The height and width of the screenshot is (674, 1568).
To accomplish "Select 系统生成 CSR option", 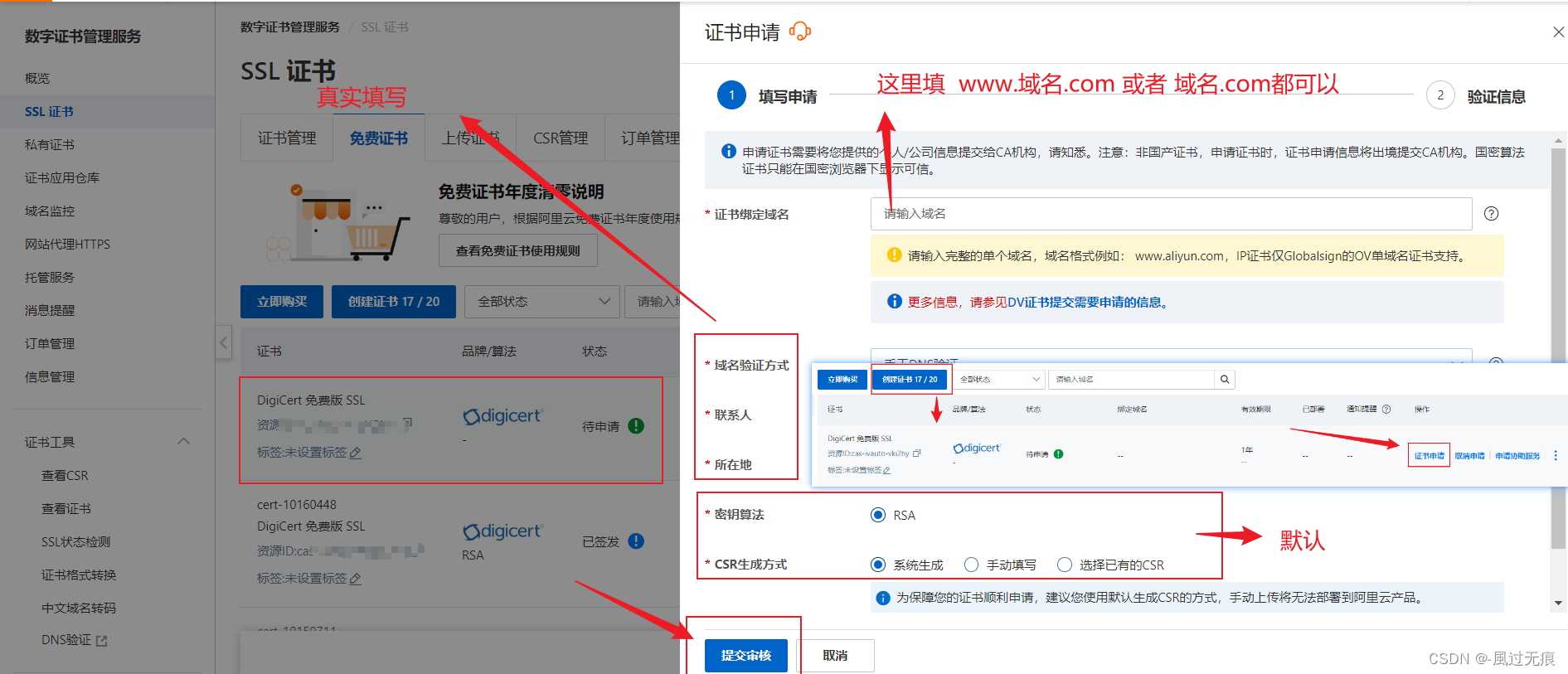I will tap(878, 565).
